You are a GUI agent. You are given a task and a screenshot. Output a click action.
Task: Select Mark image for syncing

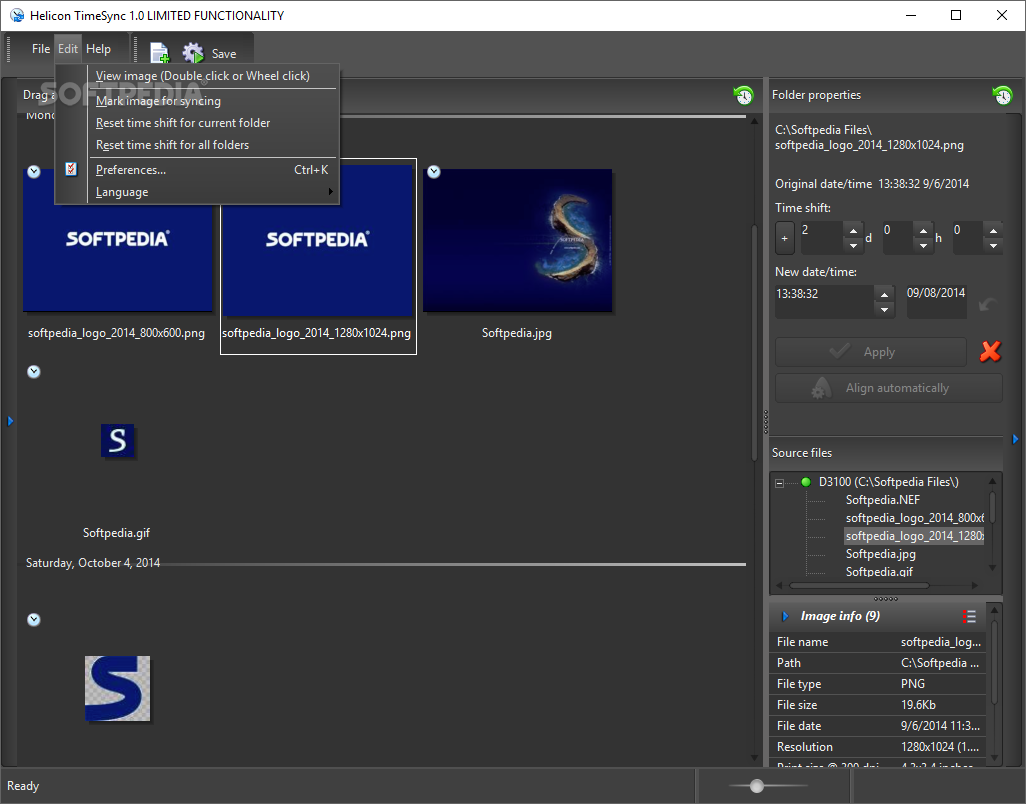tap(158, 101)
